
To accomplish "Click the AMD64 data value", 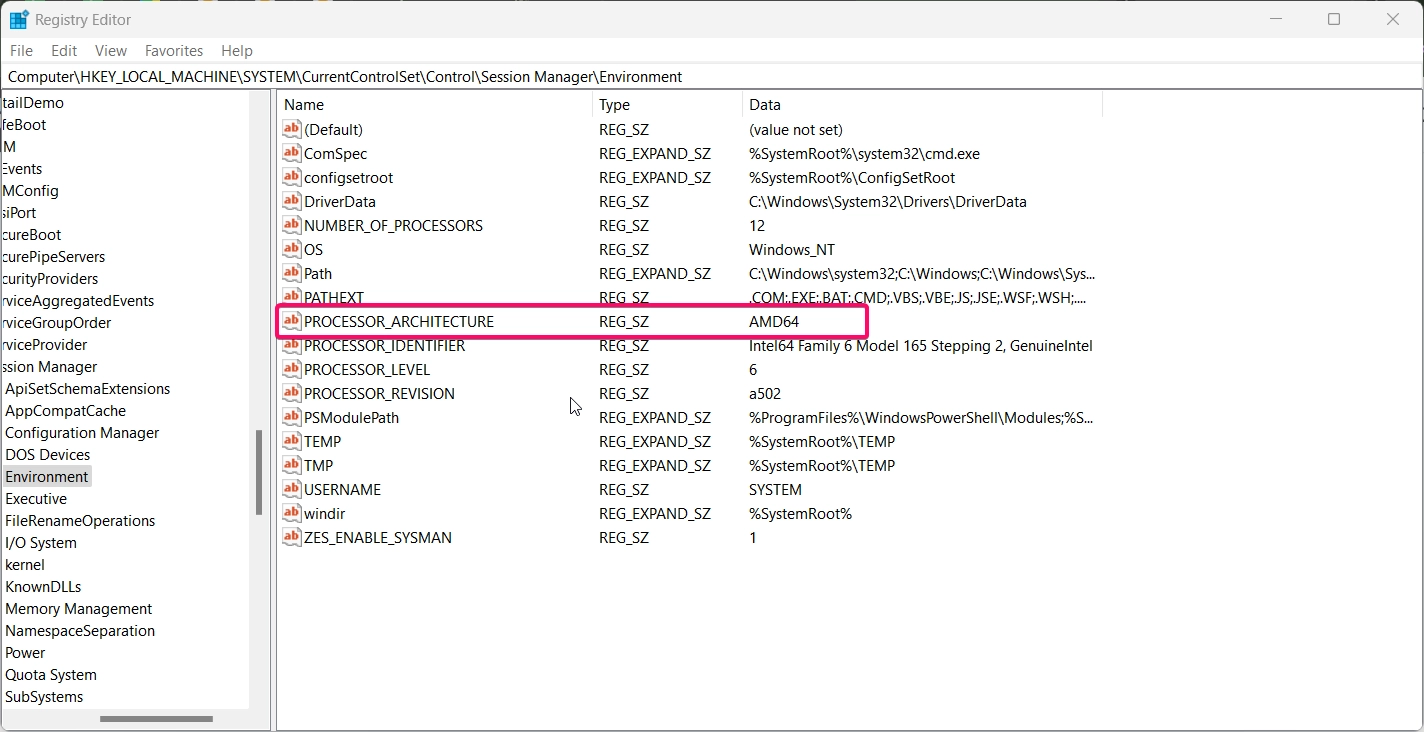I will 774,321.
